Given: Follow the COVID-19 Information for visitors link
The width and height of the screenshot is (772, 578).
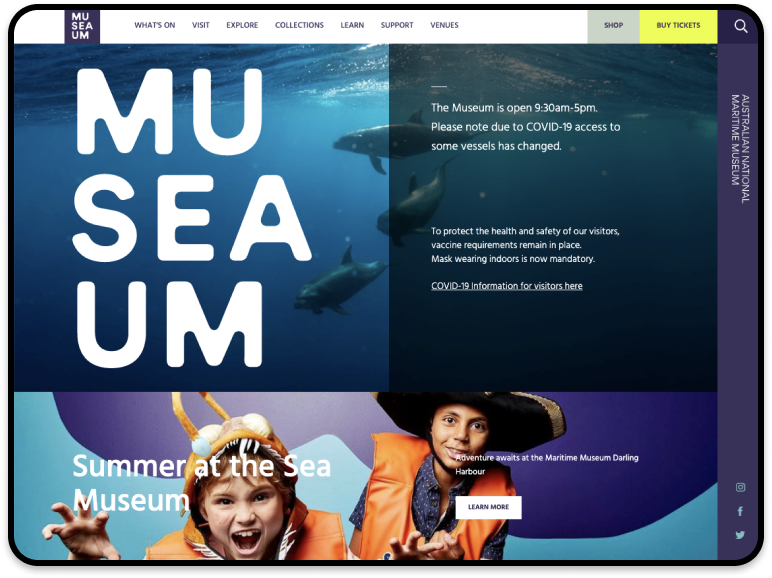Looking at the screenshot, I should (507, 286).
